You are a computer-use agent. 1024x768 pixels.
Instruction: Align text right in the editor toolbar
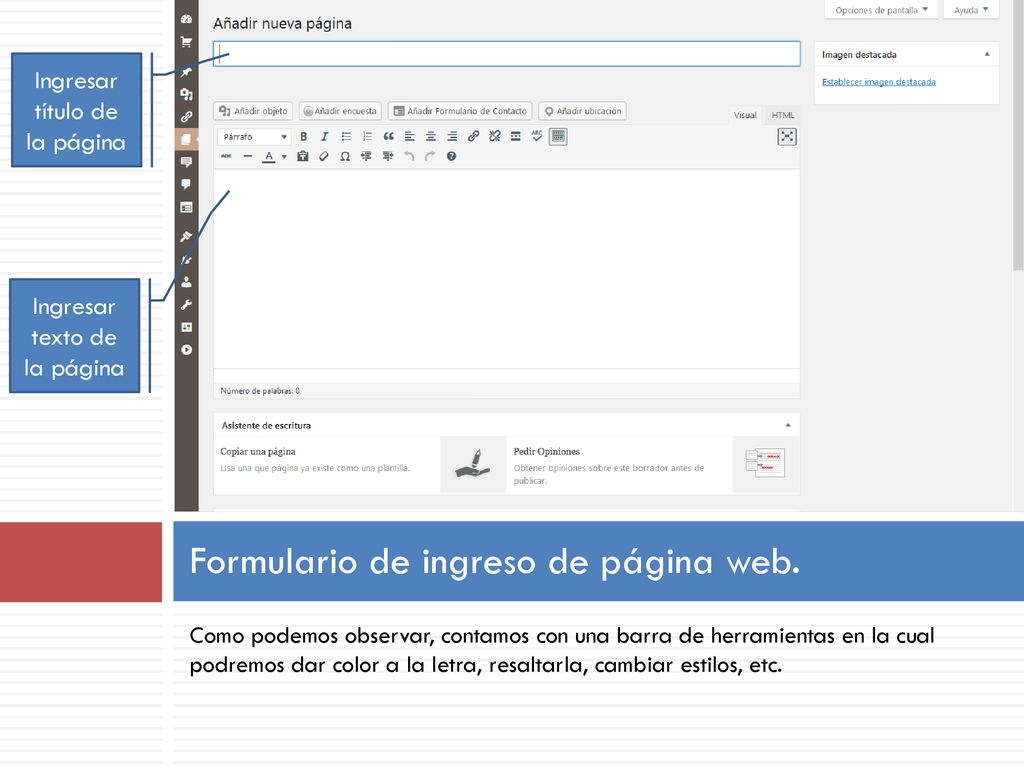pyautogui.click(x=452, y=136)
